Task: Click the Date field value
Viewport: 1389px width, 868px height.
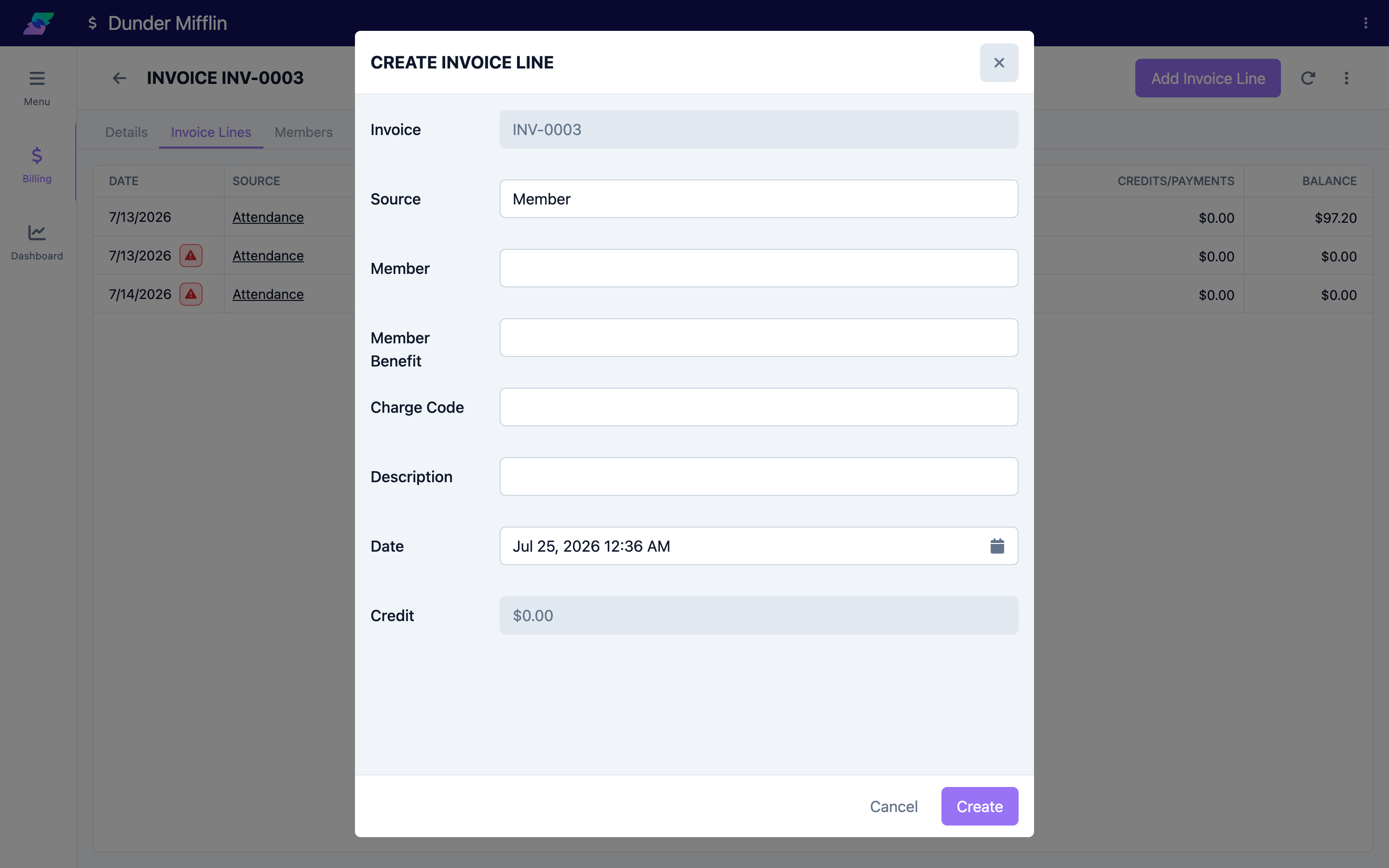Action: tap(591, 546)
